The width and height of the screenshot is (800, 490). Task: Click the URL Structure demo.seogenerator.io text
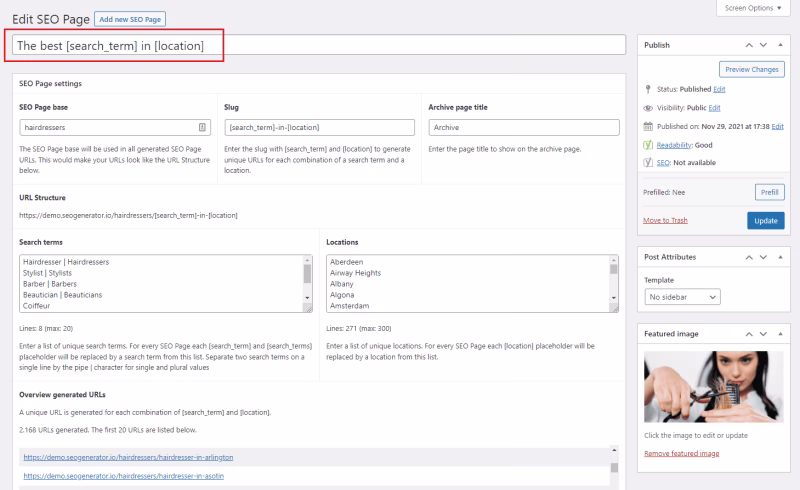coord(128,215)
